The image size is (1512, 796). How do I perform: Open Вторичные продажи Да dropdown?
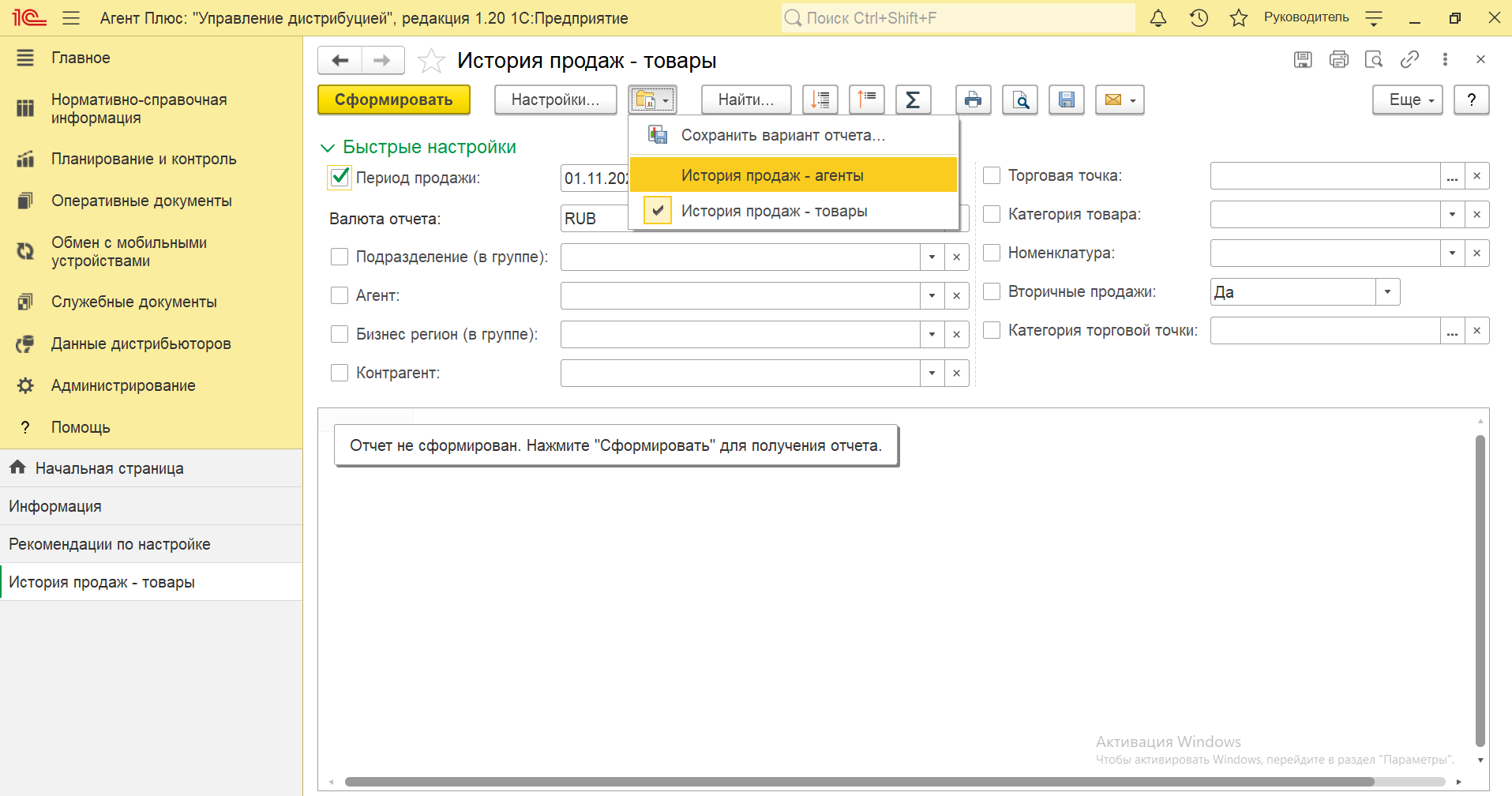pos(1387,291)
